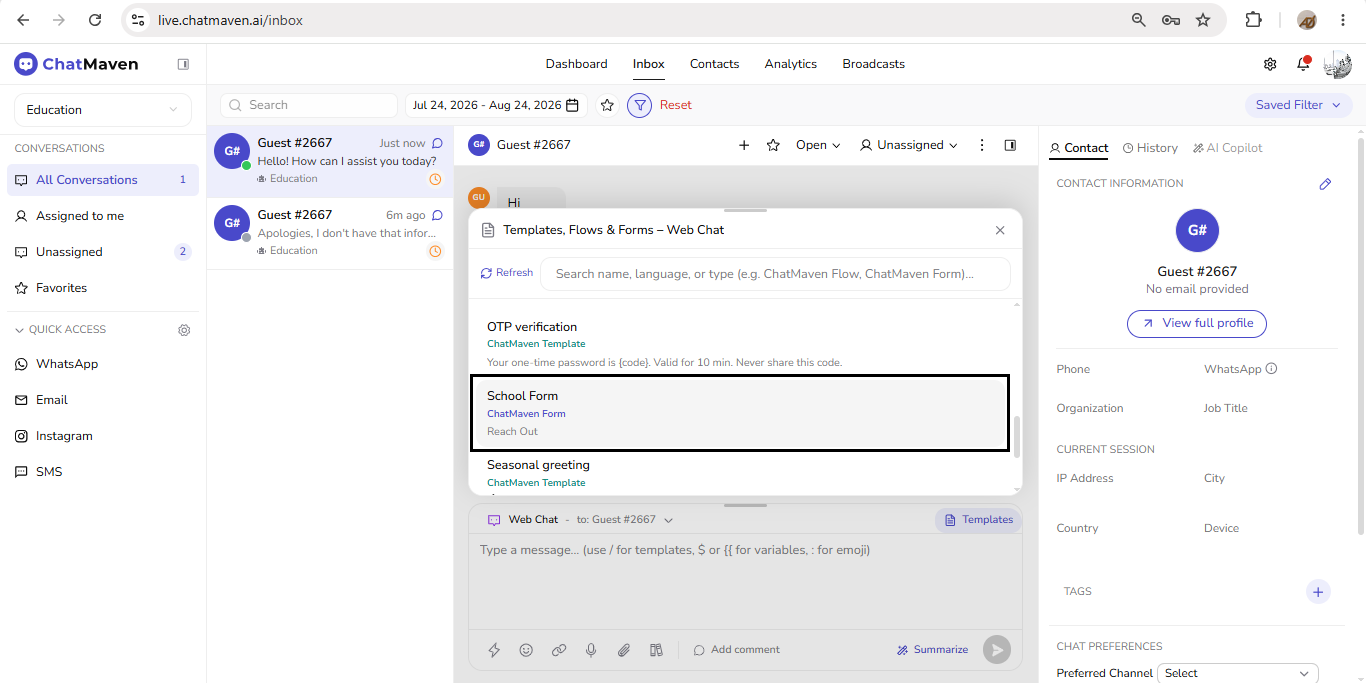This screenshot has width=1366, height=683.
Task: Click the insert link icon in composer
Action: (x=559, y=650)
